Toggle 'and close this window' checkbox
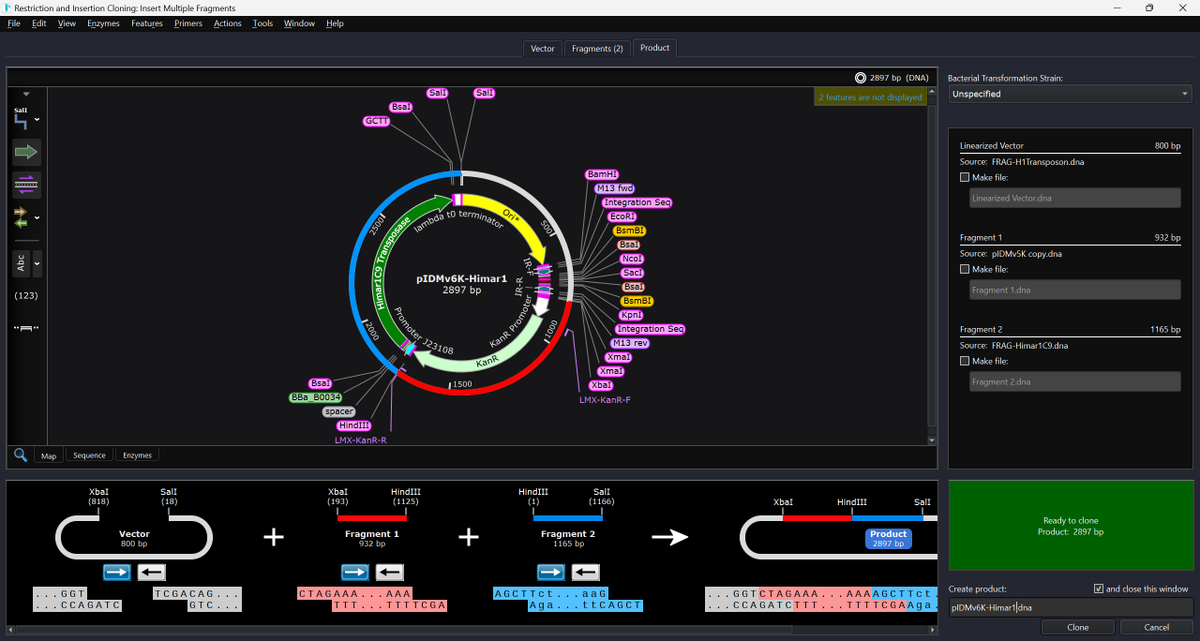Viewport: 1200px width, 641px height. tap(1099, 589)
